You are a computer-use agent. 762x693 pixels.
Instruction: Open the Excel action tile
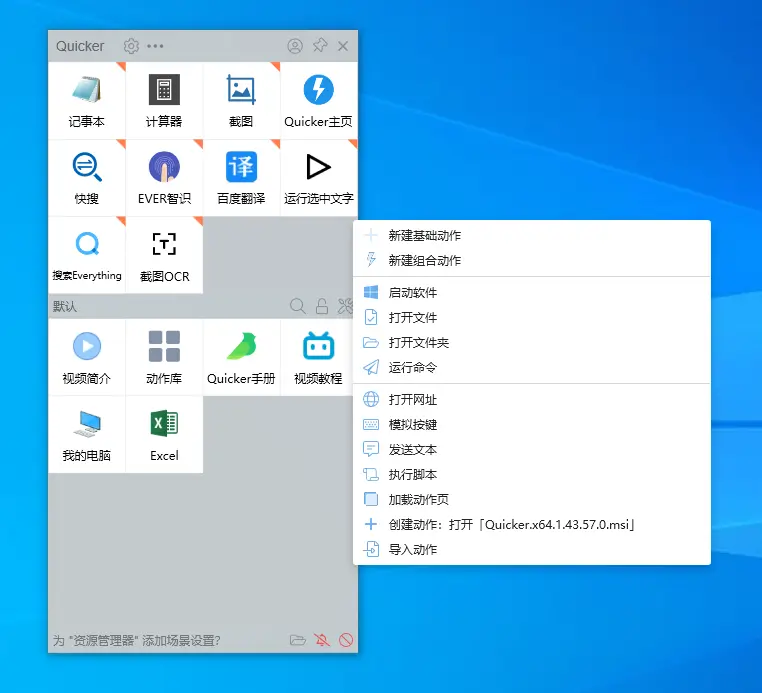click(x=164, y=434)
